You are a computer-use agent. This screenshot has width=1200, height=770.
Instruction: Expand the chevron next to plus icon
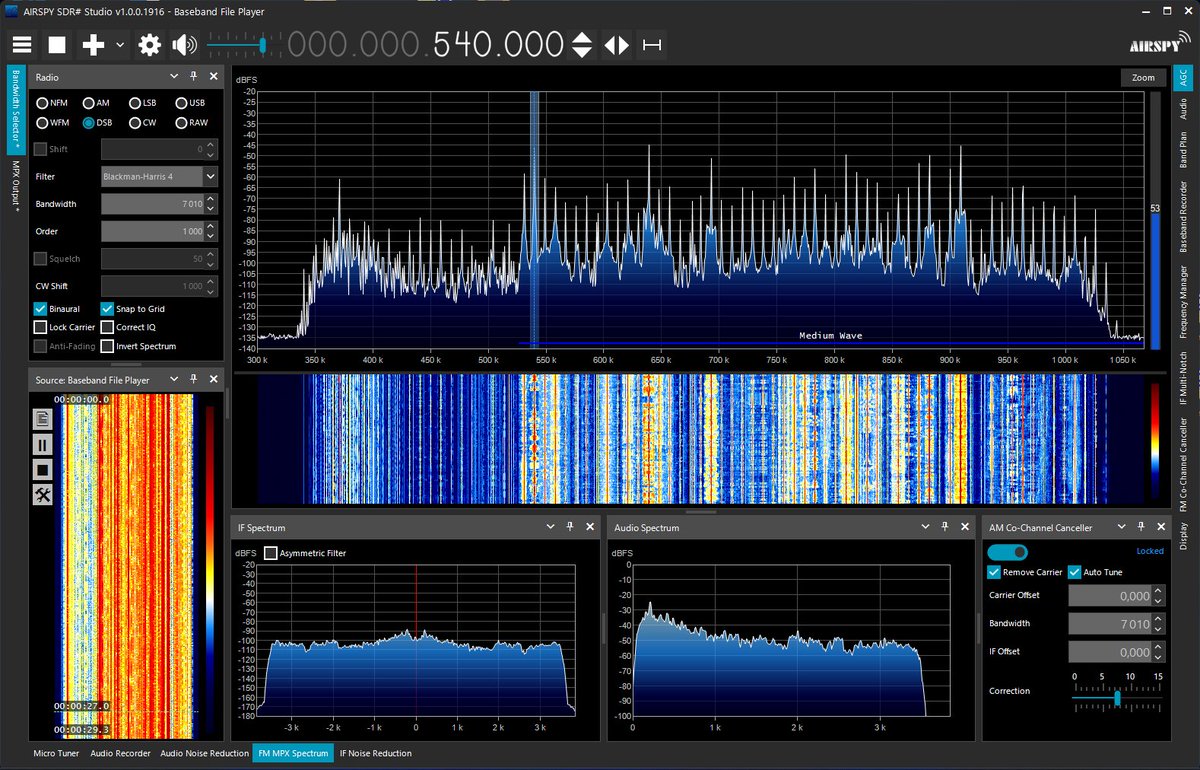pyautogui.click(x=120, y=45)
